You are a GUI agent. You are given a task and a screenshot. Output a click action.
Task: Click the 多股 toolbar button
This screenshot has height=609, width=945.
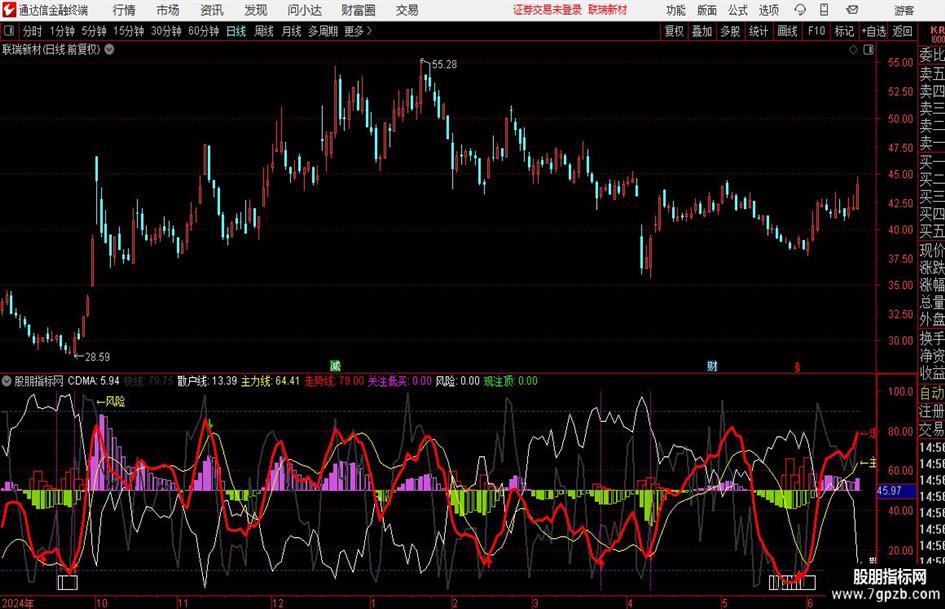730,31
